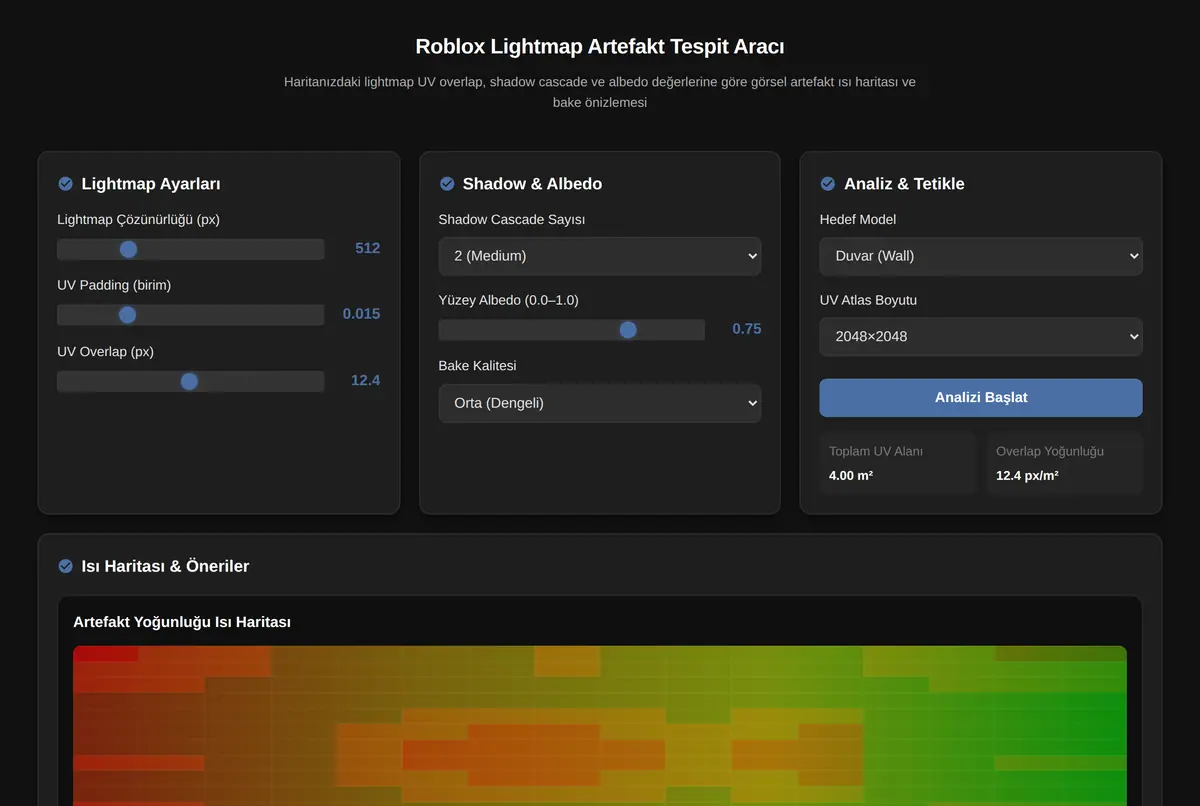Click the albedo value 0.75
The width and height of the screenshot is (1200, 806).
746,329
